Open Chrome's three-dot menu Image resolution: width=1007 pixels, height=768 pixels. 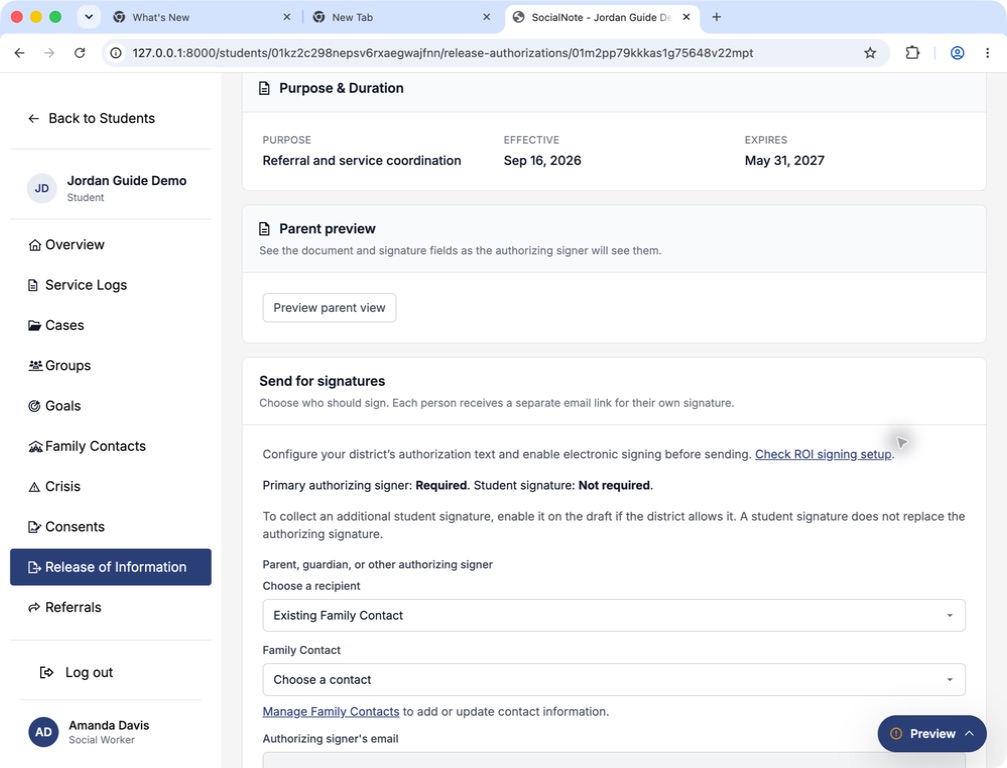click(988, 53)
